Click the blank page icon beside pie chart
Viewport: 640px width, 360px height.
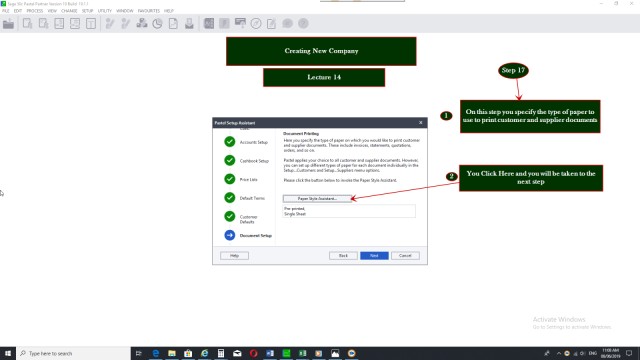tap(173, 24)
